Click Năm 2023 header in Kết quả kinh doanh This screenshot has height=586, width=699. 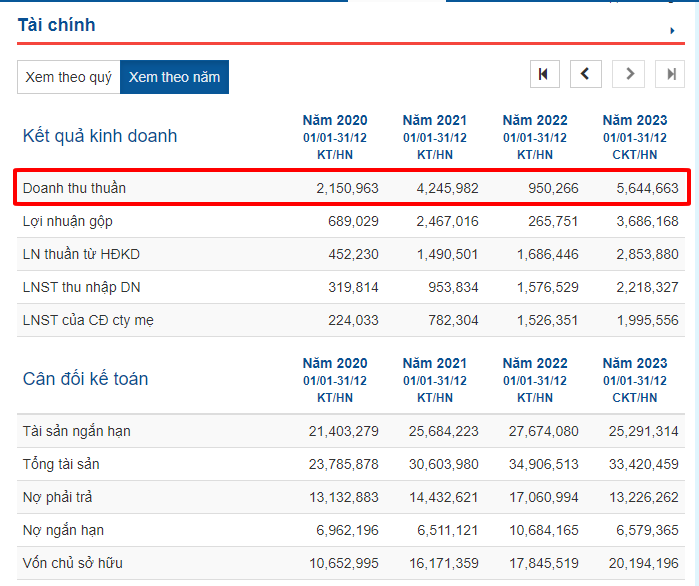(635, 120)
